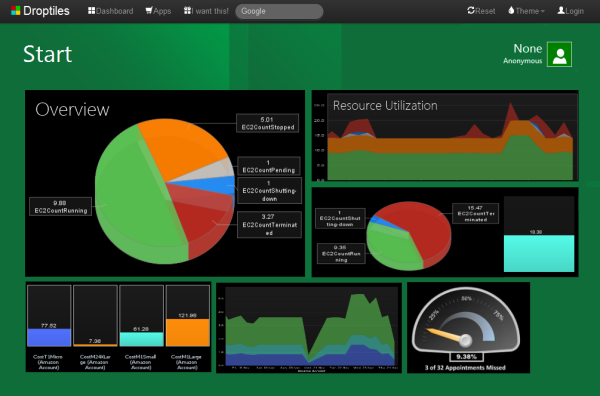Click the cyan 10.30 bar
Viewport: 600px width, 396px height.
[x=539, y=253]
